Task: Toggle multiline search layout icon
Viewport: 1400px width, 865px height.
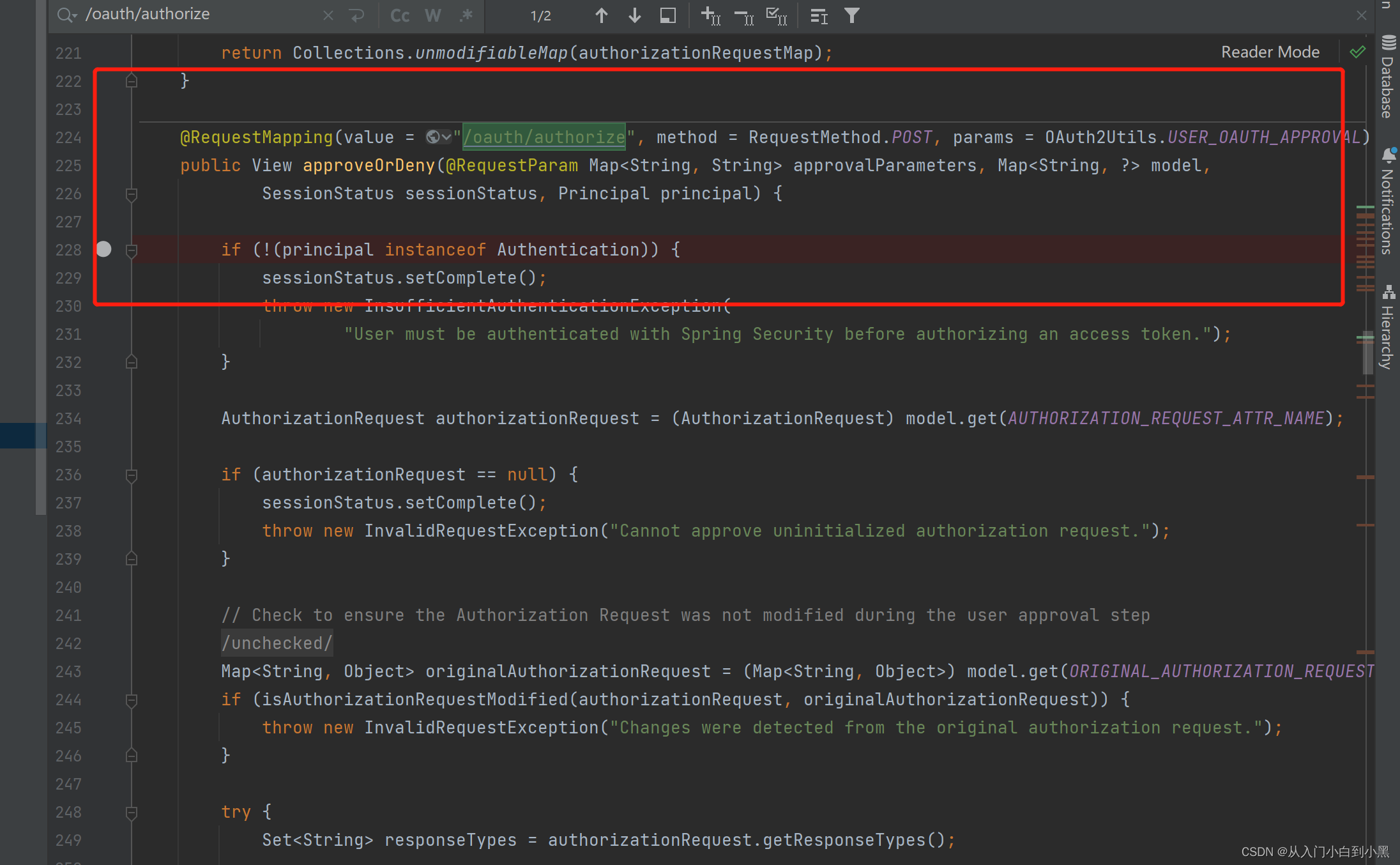Action: coord(819,15)
